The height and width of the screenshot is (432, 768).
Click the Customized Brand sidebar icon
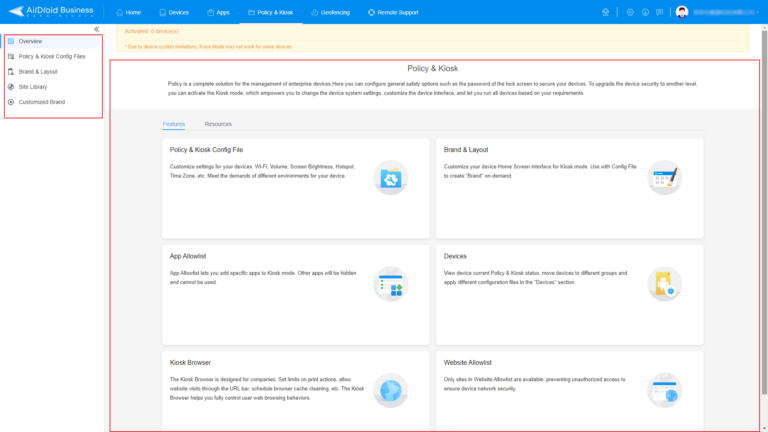[11, 102]
